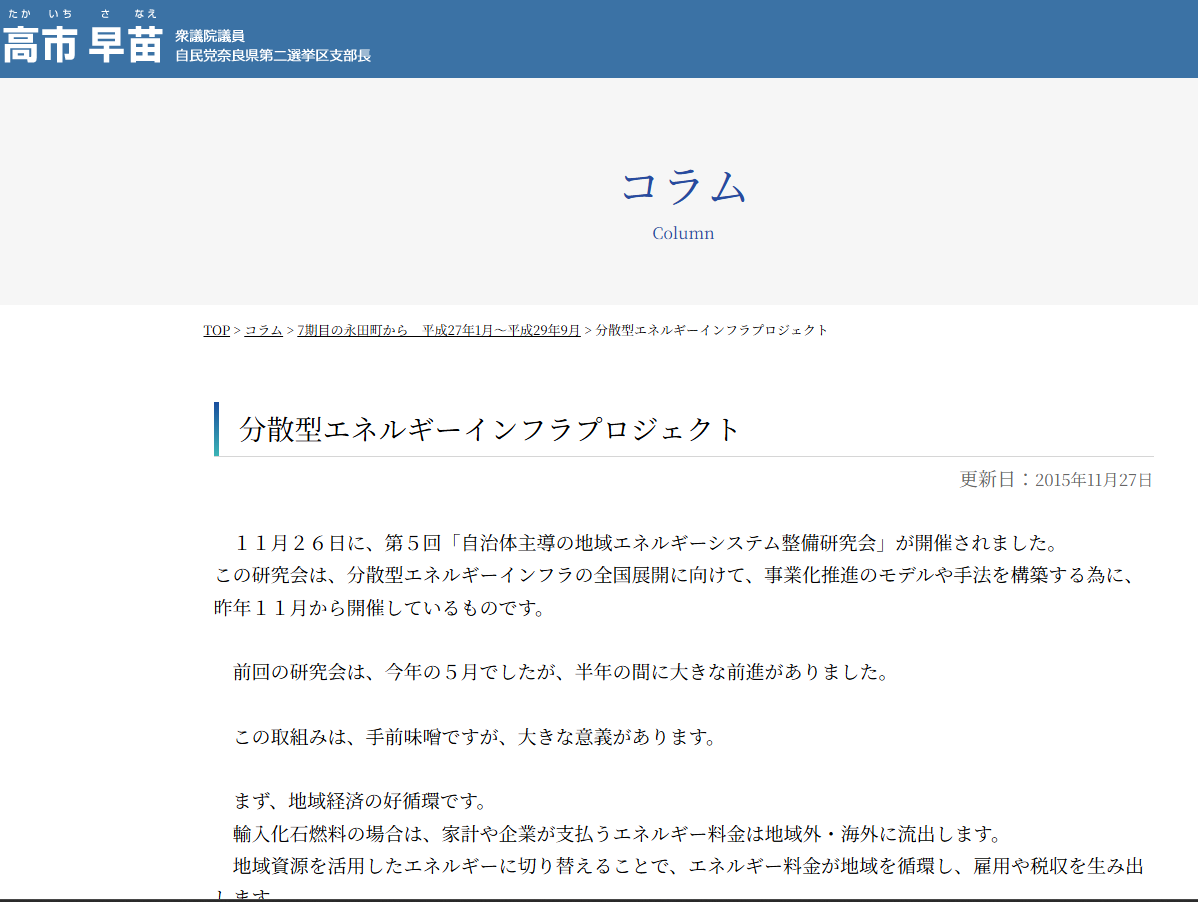Screen dimensions: 1198x902
Task: Click the paragraph starting with １１月２６日に
Action: click(600, 574)
